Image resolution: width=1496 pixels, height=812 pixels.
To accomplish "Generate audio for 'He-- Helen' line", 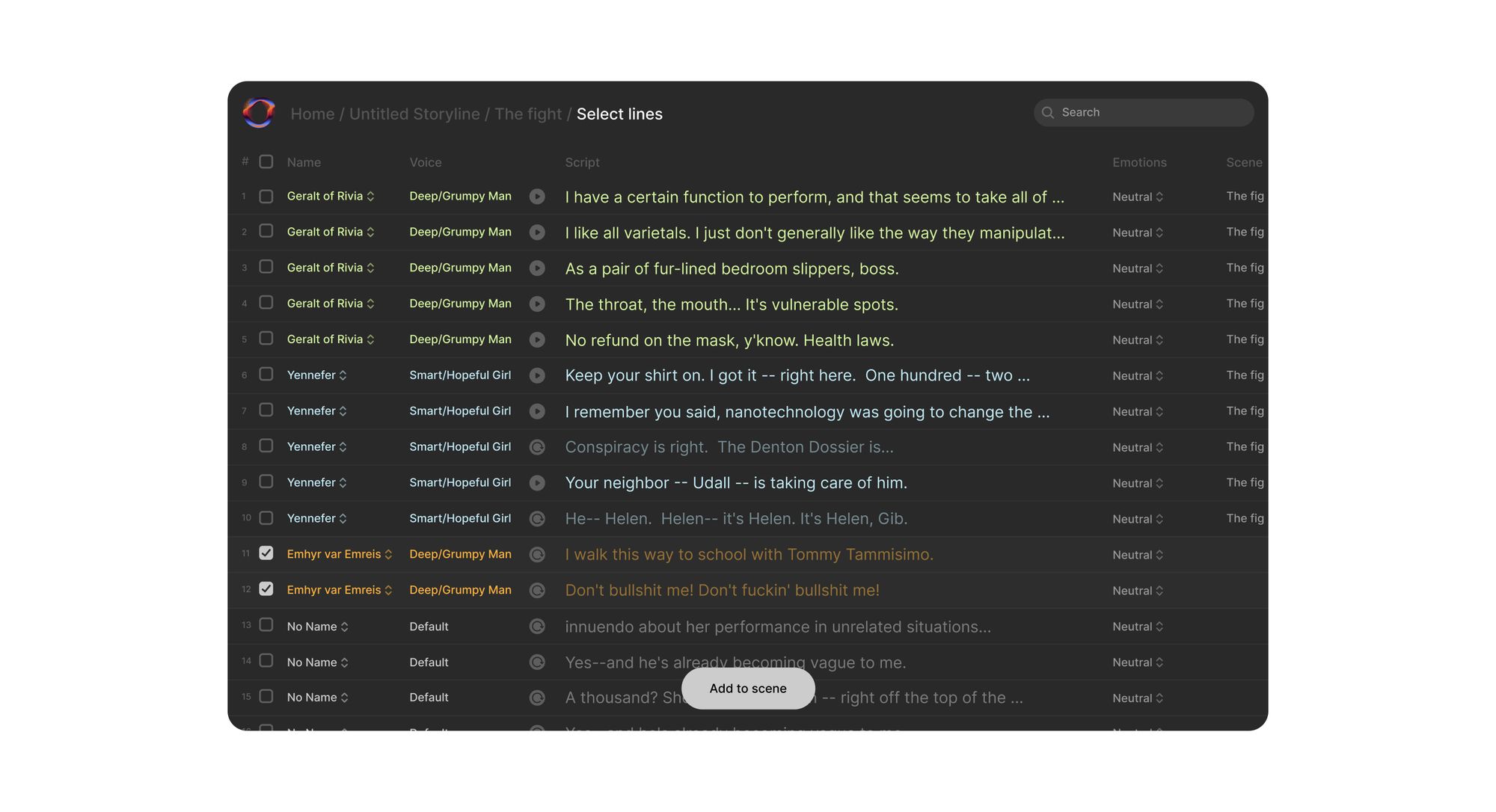I will point(537,519).
